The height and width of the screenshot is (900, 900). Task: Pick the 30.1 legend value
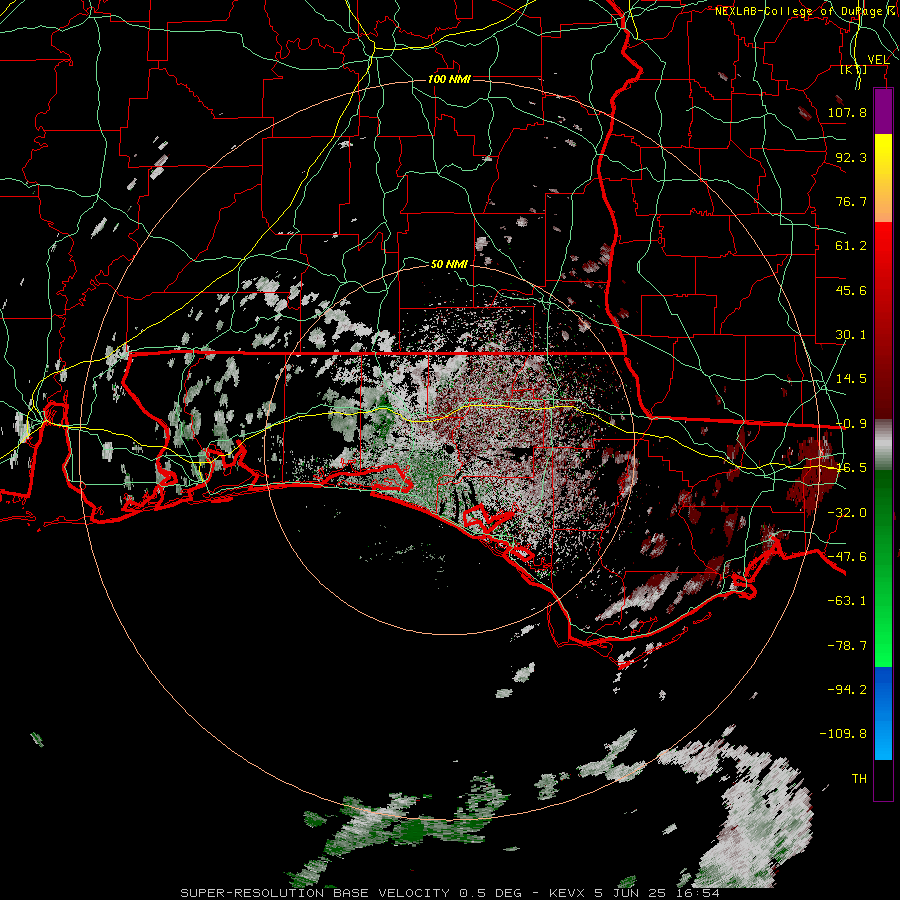pos(851,335)
